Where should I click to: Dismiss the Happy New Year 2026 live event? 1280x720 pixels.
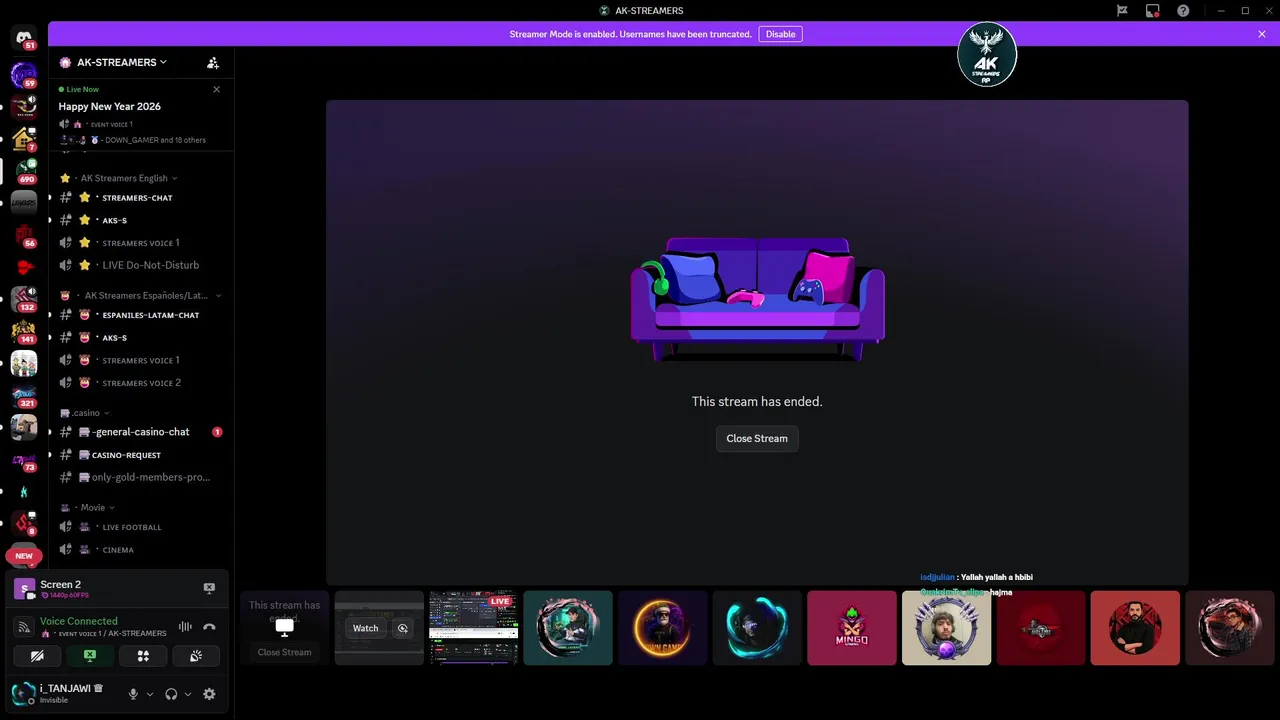tap(216, 89)
